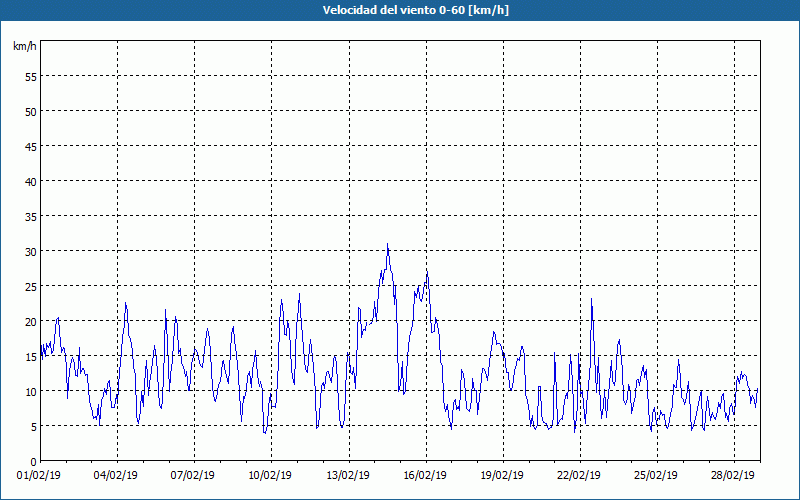The image size is (800, 500).
Task: Select the y-axis value '50'
Action: (31, 112)
